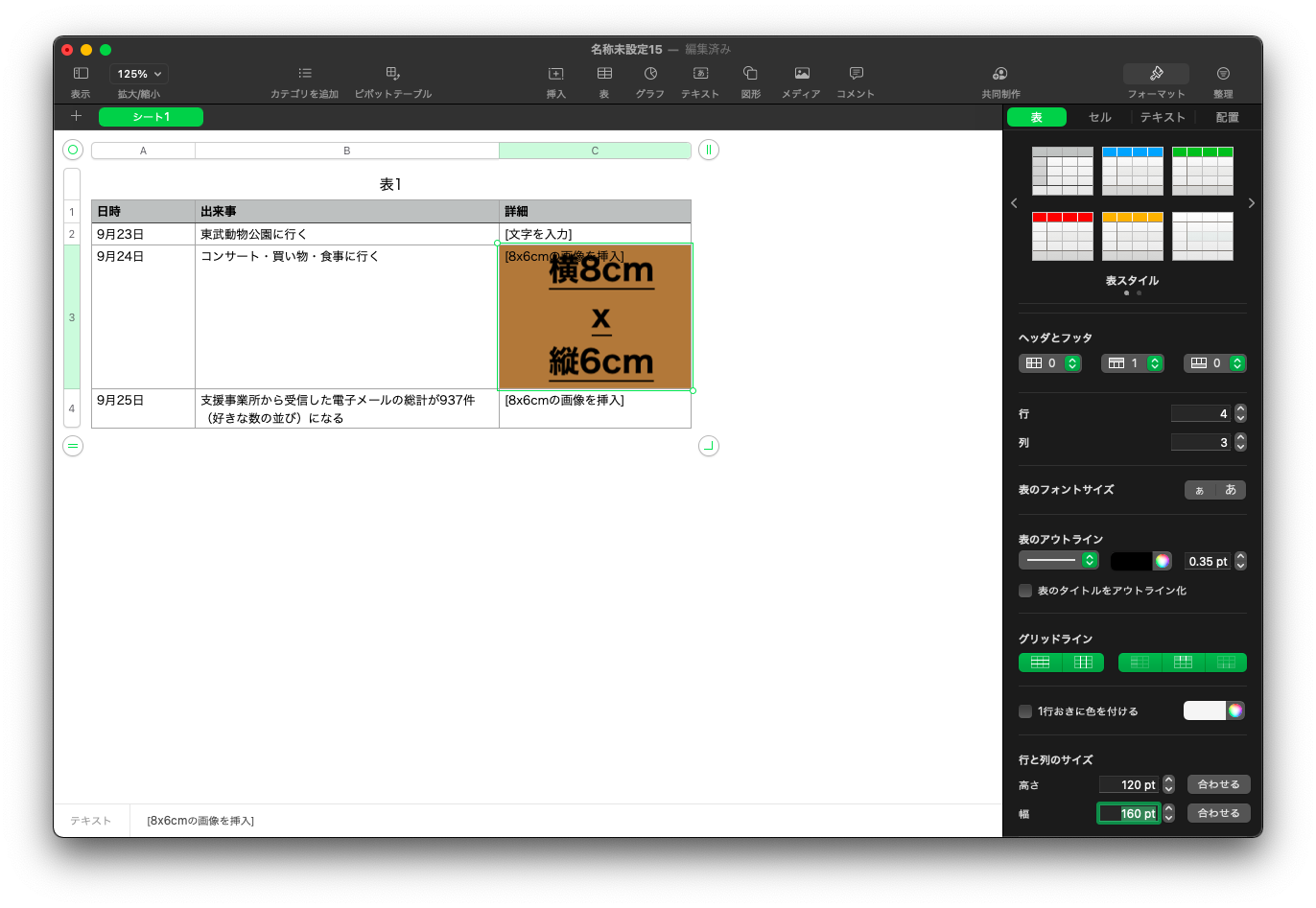Click the Add Category (カテゴリを追加) icon
This screenshot has width=1316, height=908.
(304, 74)
